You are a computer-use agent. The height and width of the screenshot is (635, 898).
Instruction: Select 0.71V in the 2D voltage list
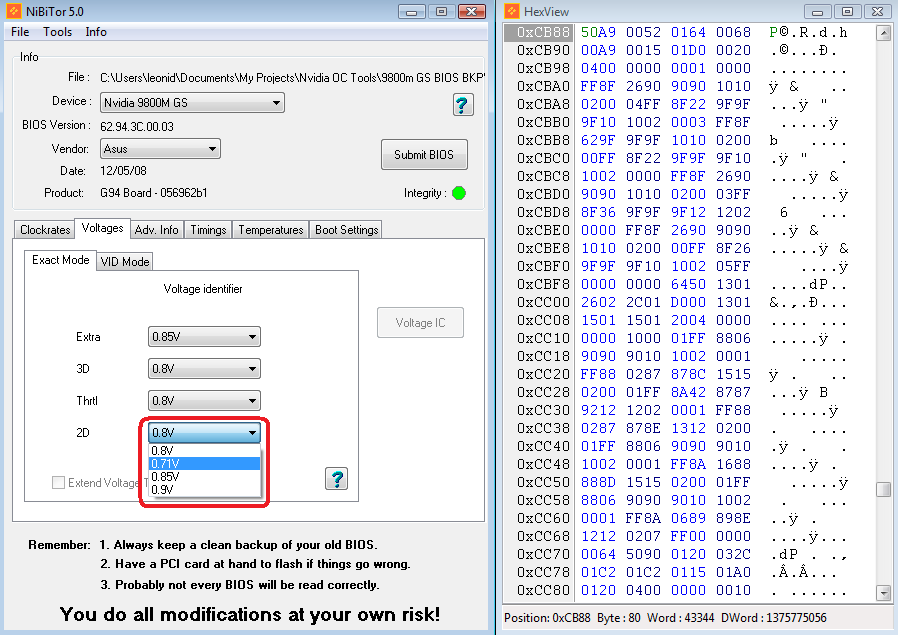coord(204,464)
